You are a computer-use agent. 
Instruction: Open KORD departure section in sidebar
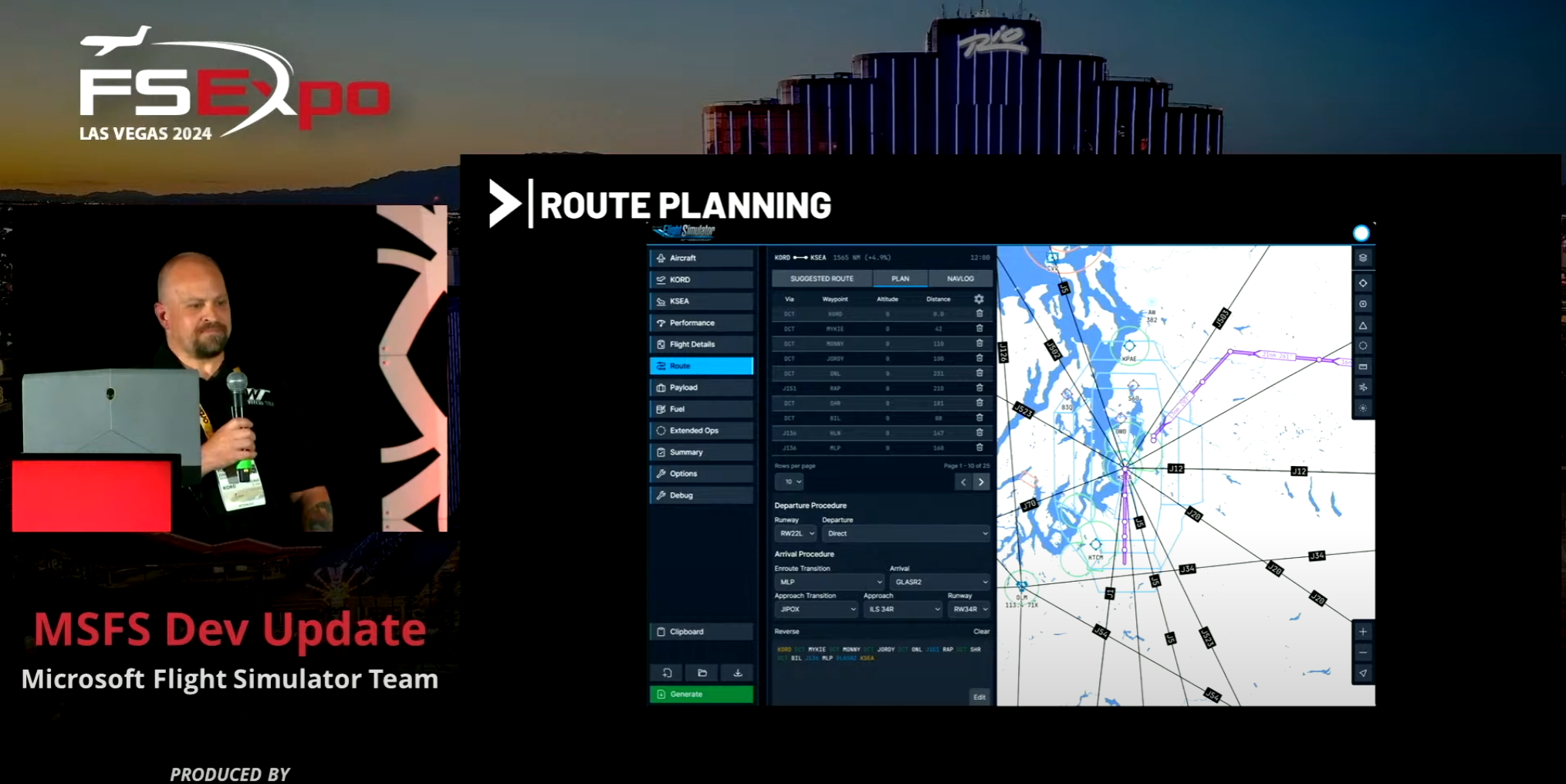point(702,279)
